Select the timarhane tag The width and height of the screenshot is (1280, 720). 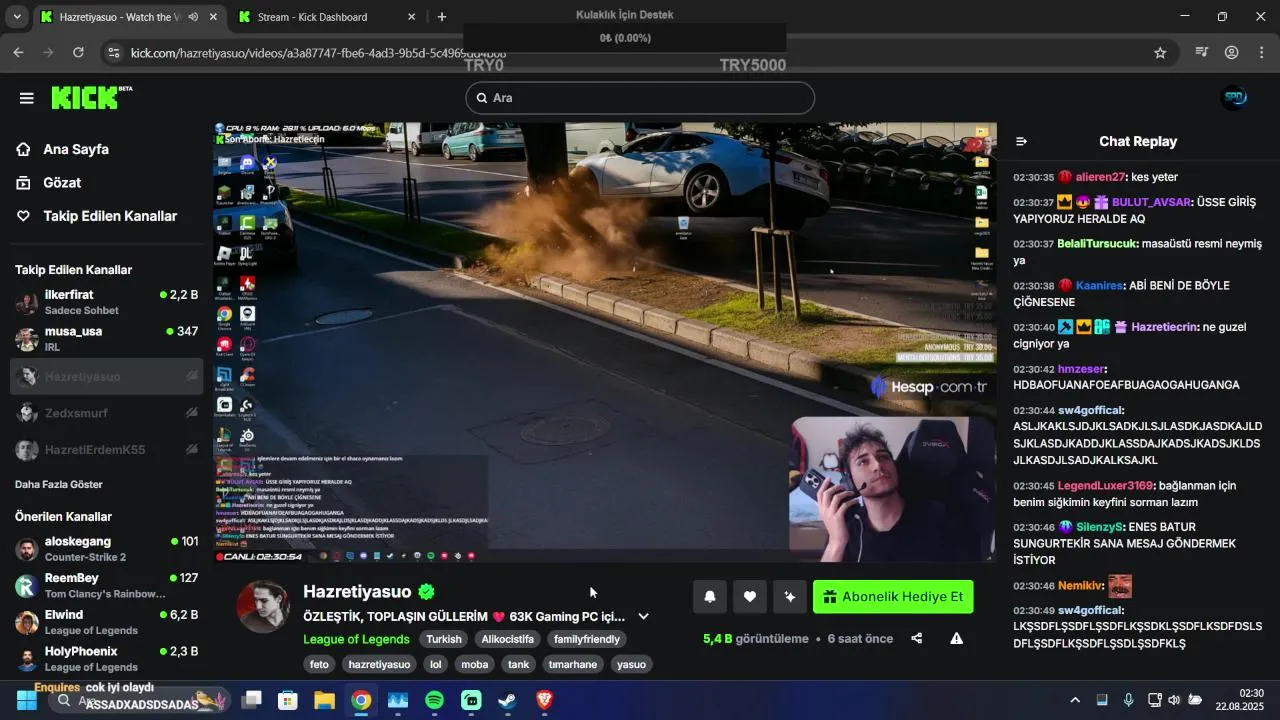tap(573, 664)
